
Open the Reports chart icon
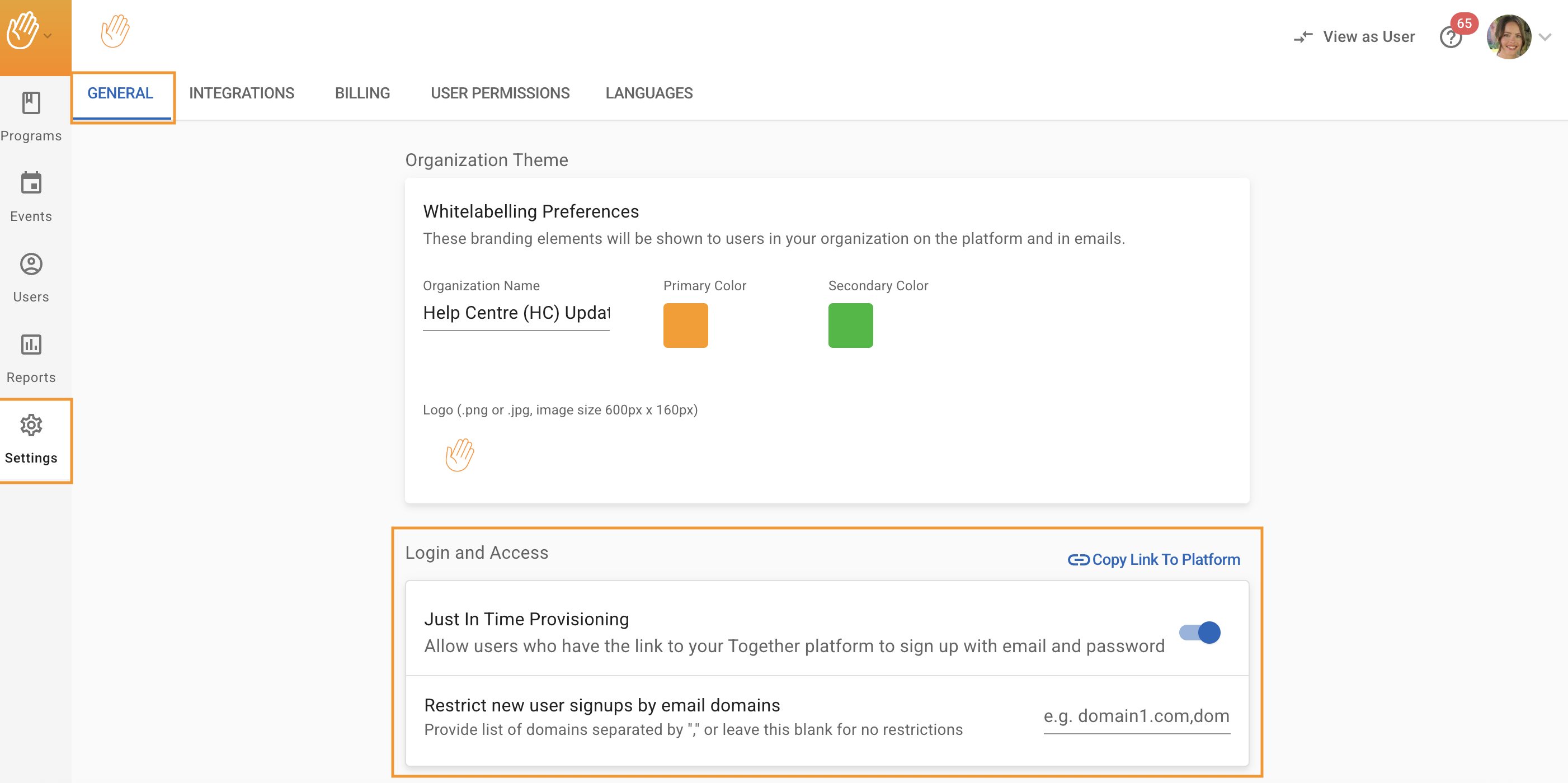tap(31, 345)
